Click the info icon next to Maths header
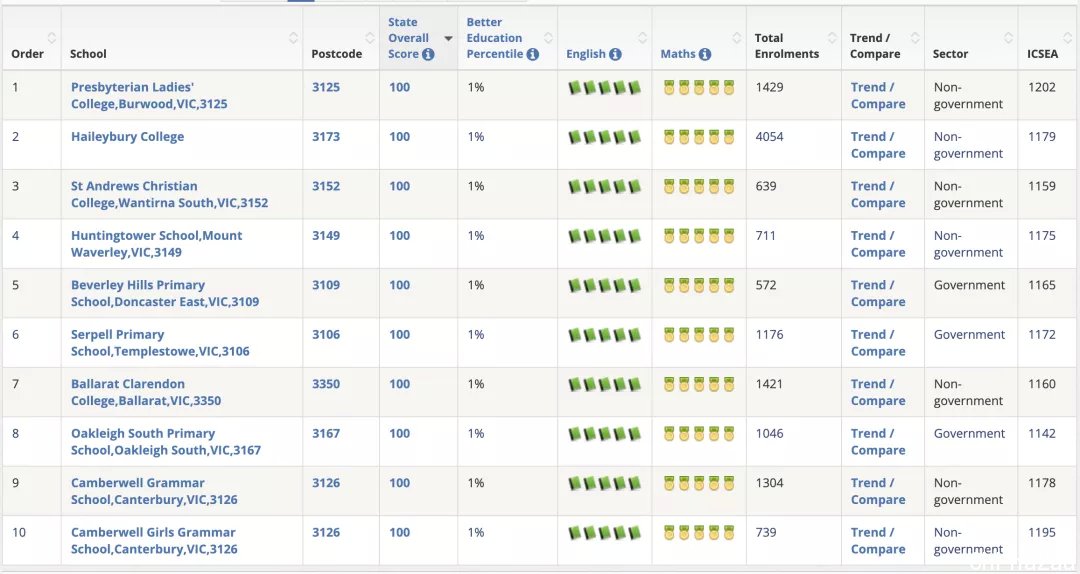1080x574 pixels. (x=705, y=54)
